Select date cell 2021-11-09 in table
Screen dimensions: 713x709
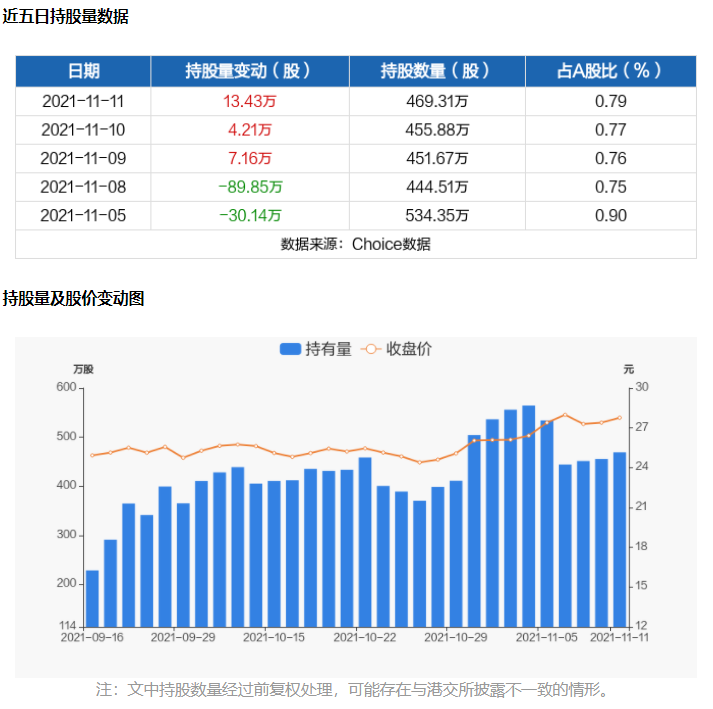click(x=83, y=159)
